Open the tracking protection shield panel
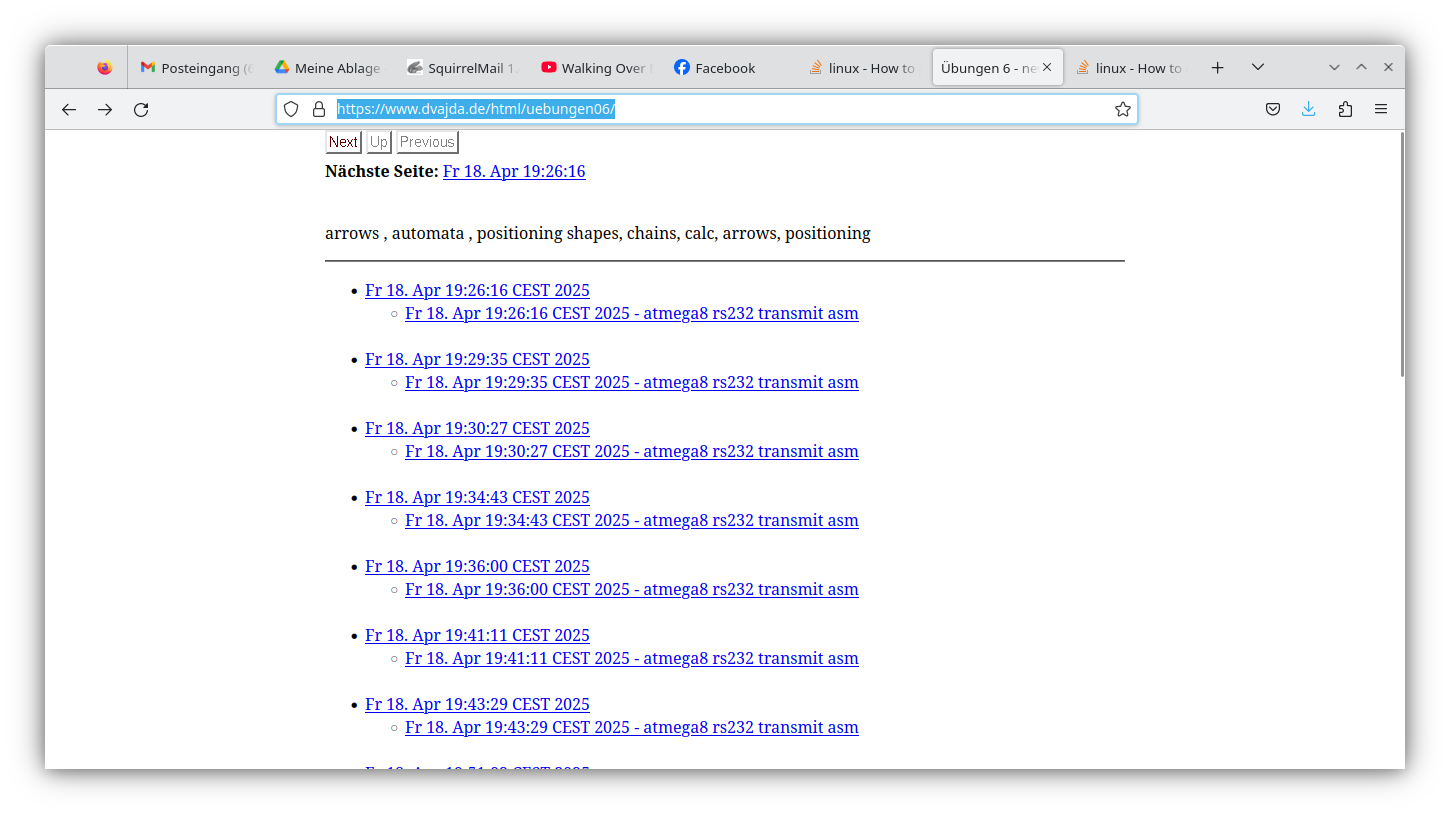 [x=291, y=110]
